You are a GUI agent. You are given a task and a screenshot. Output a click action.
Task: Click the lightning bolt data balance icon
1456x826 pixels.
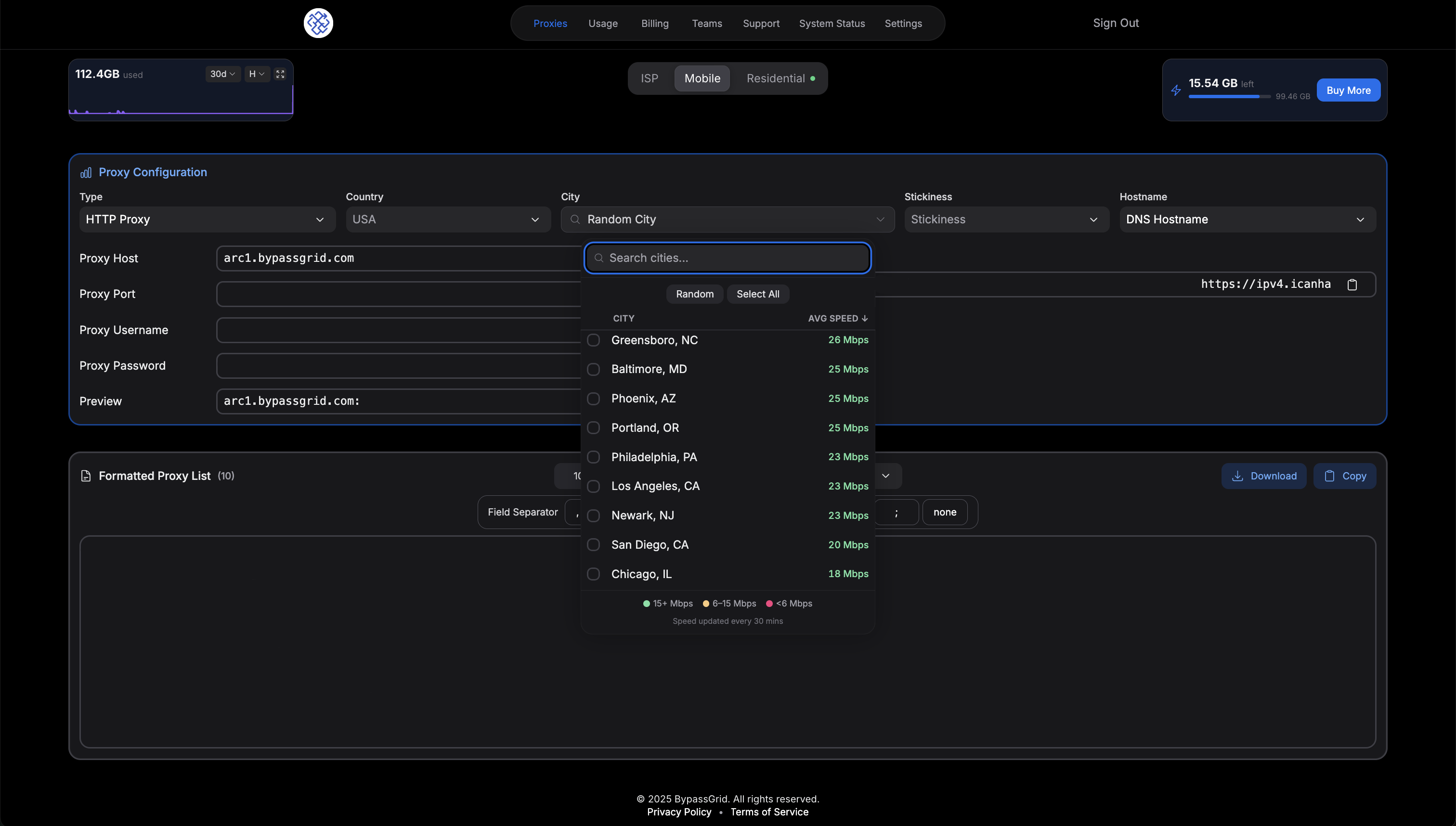point(1176,90)
